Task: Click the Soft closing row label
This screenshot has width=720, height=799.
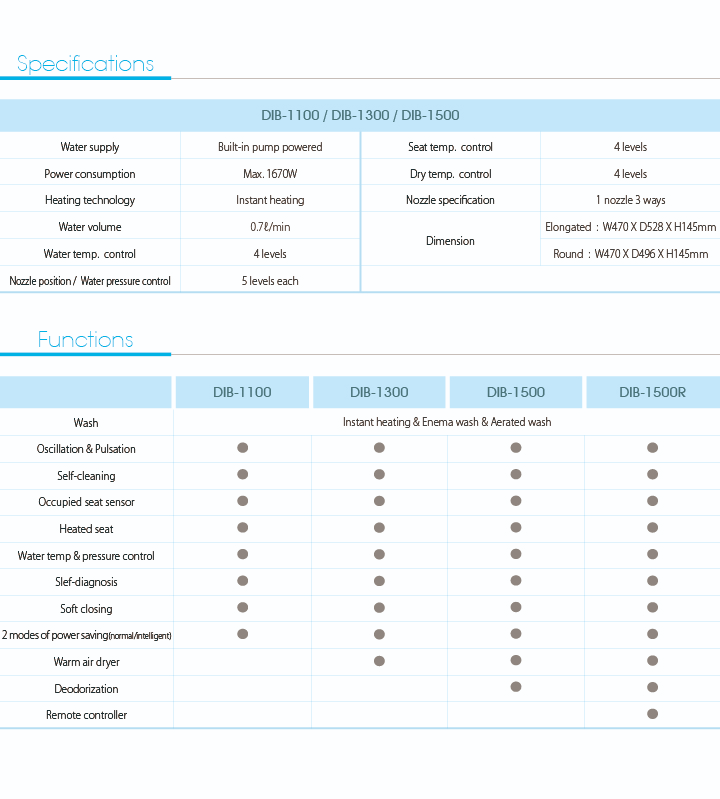Action: click(86, 608)
